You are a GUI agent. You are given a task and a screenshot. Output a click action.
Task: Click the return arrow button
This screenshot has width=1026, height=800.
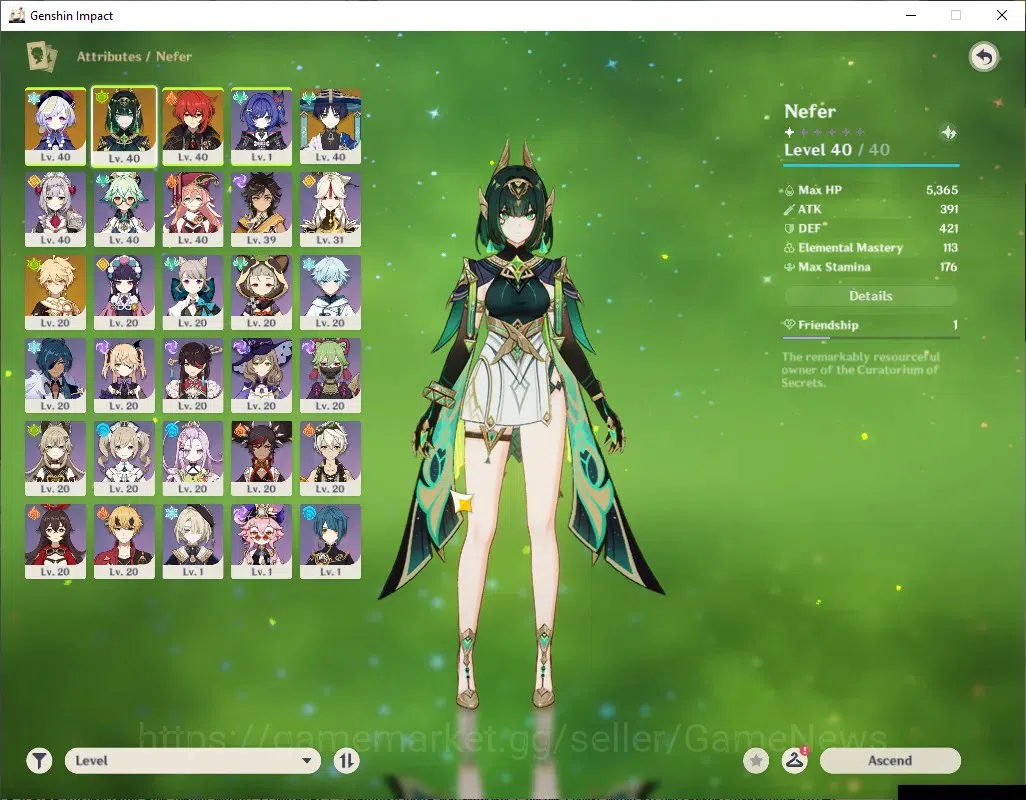click(x=983, y=58)
